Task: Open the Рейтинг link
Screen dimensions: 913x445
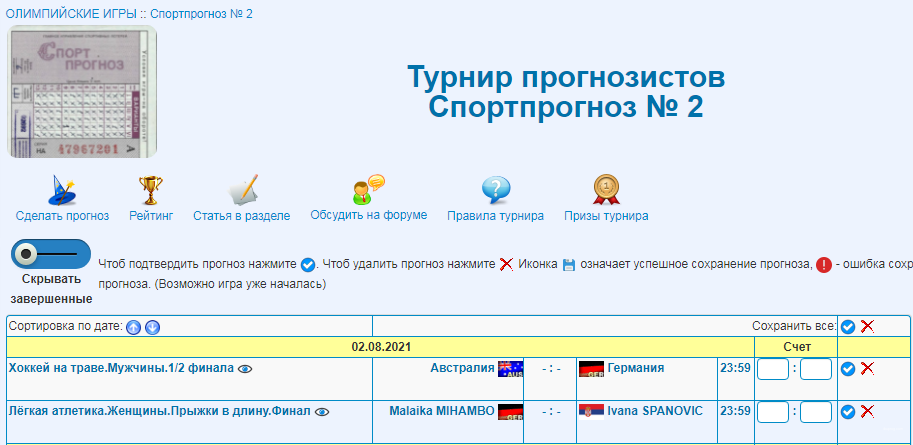Action: (x=151, y=216)
